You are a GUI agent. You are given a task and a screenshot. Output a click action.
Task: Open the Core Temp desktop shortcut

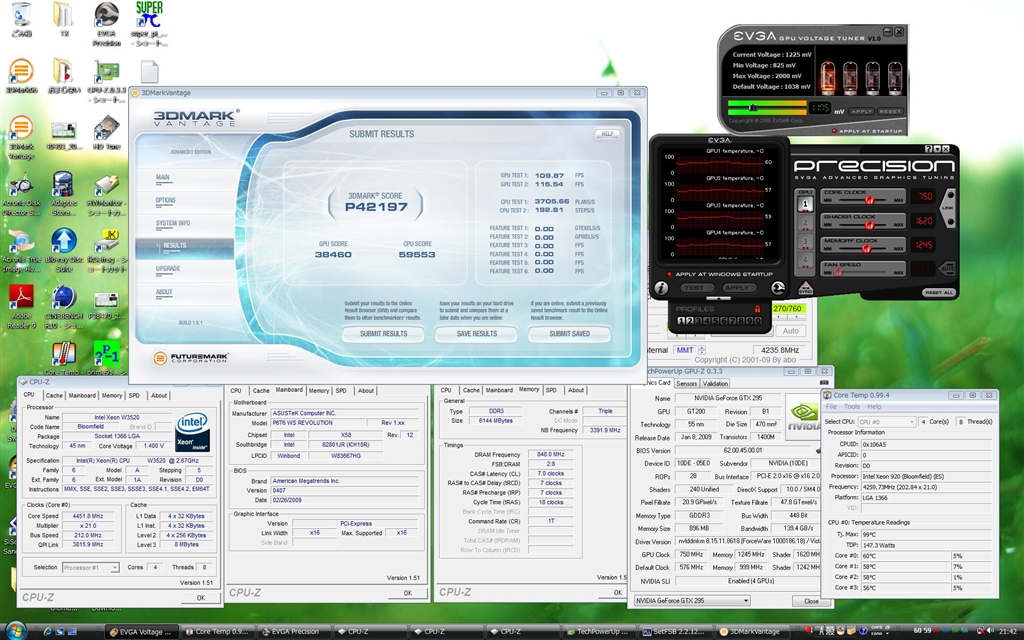pyautogui.click(x=63, y=354)
